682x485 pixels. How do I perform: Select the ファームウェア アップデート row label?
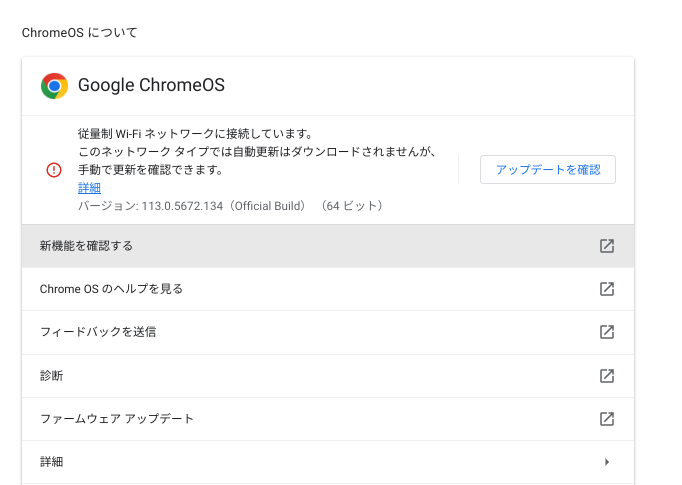tap(117, 419)
